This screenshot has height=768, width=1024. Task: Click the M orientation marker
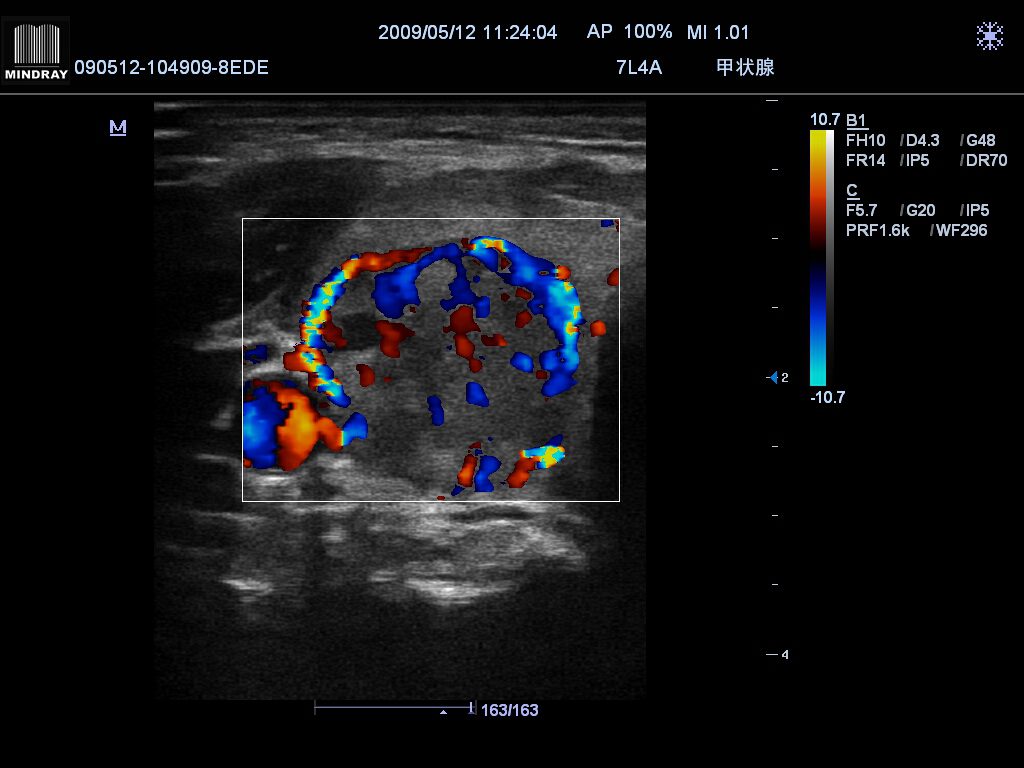[x=118, y=128]
